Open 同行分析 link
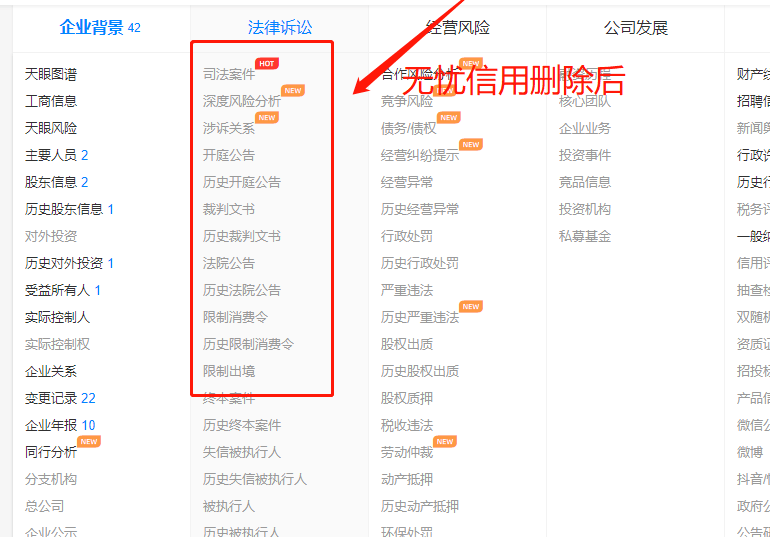770x537 pixels. click(51, 453)
